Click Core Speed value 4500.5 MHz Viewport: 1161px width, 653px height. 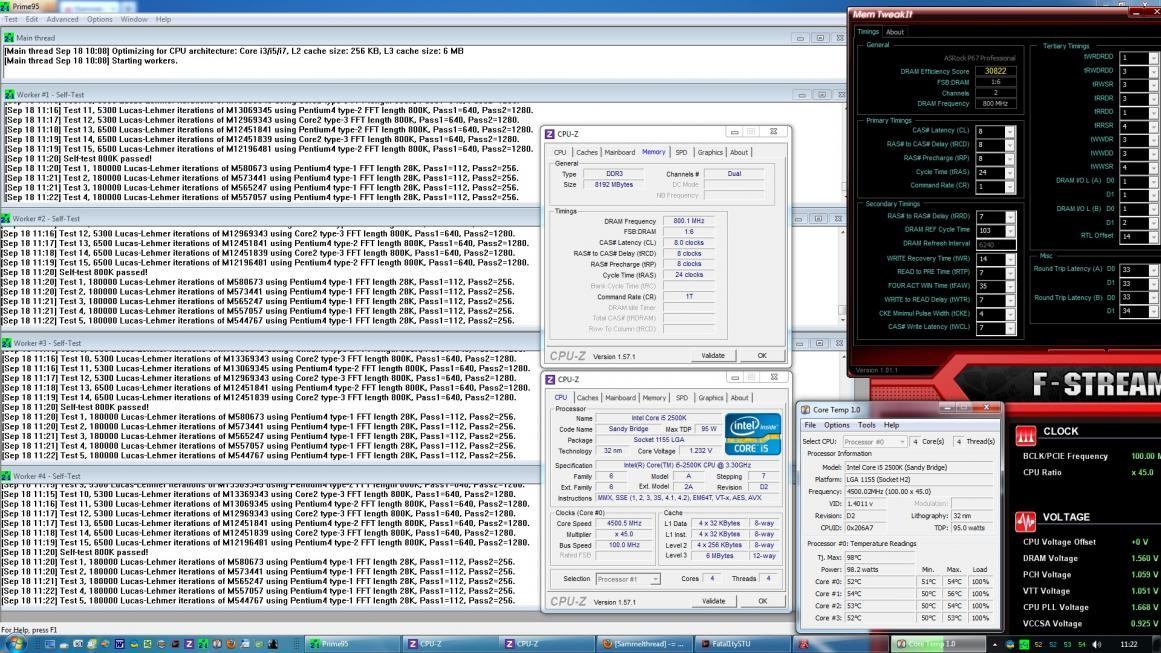(x=624, y=523)
